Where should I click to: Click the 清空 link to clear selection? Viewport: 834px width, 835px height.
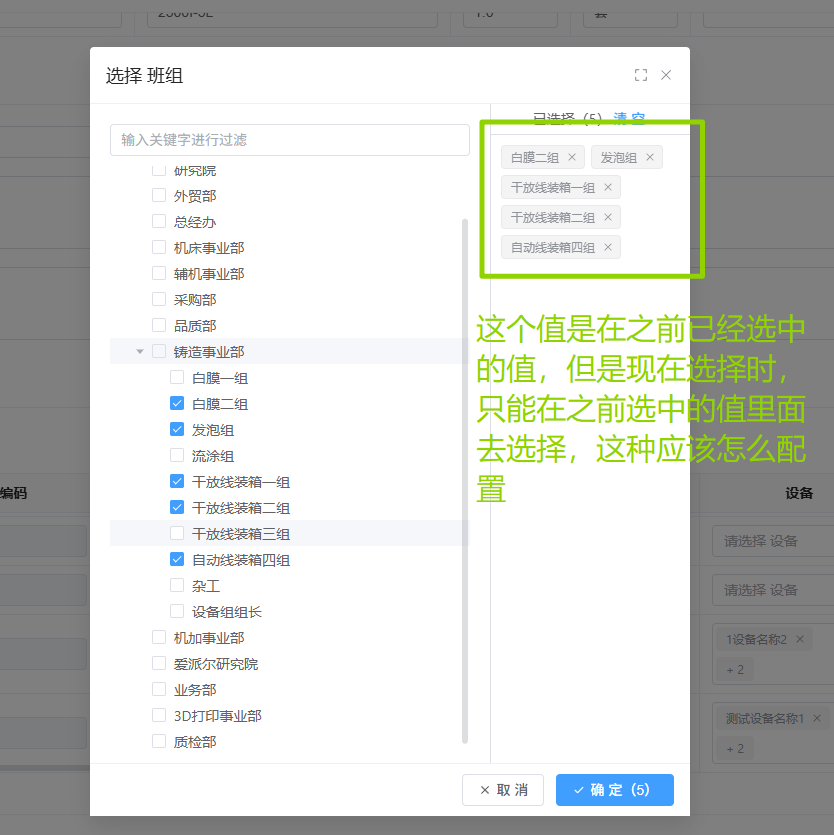click(x=629, y=119)
